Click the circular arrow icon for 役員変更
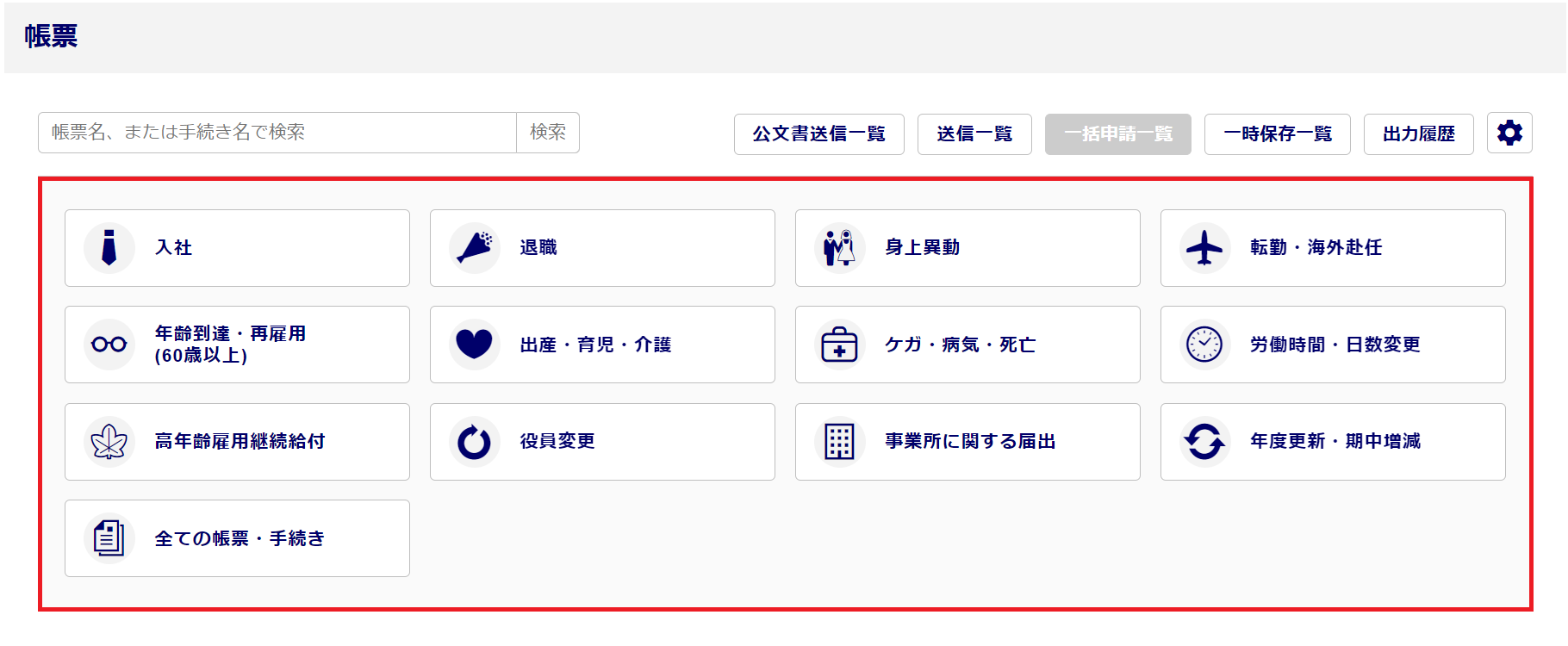The width and height of the screenshot is (1568, 646). point(475,442)
